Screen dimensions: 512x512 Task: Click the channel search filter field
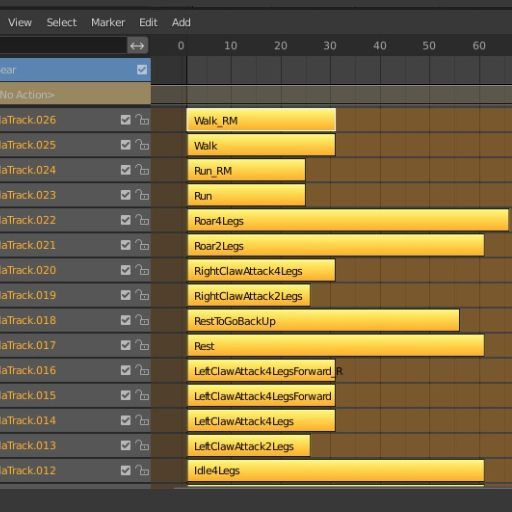click(x=63, y=45)
